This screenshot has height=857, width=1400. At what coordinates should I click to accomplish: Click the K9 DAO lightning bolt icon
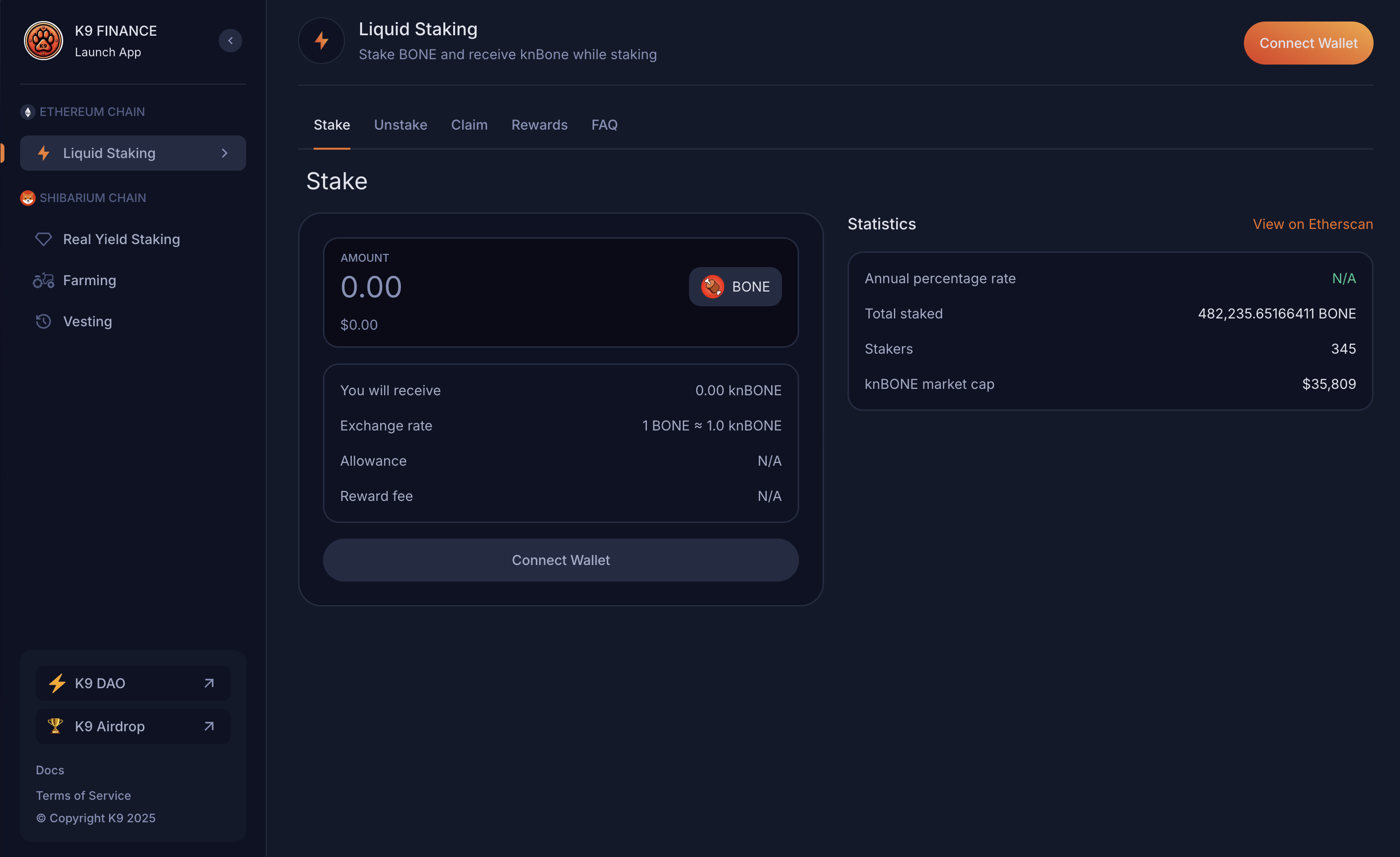pos(56,683)
